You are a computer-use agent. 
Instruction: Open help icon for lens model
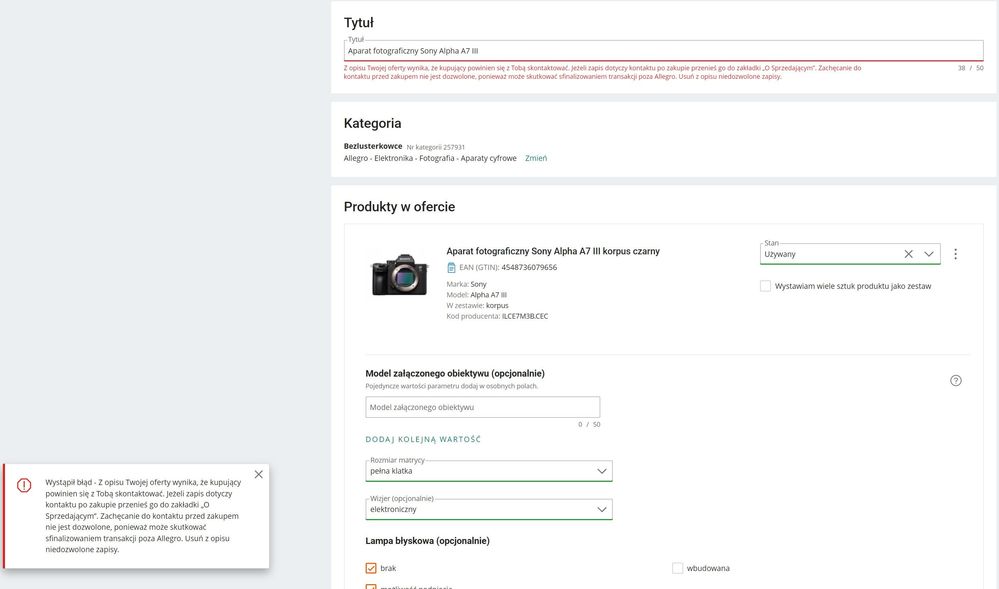tap(956, 381)
